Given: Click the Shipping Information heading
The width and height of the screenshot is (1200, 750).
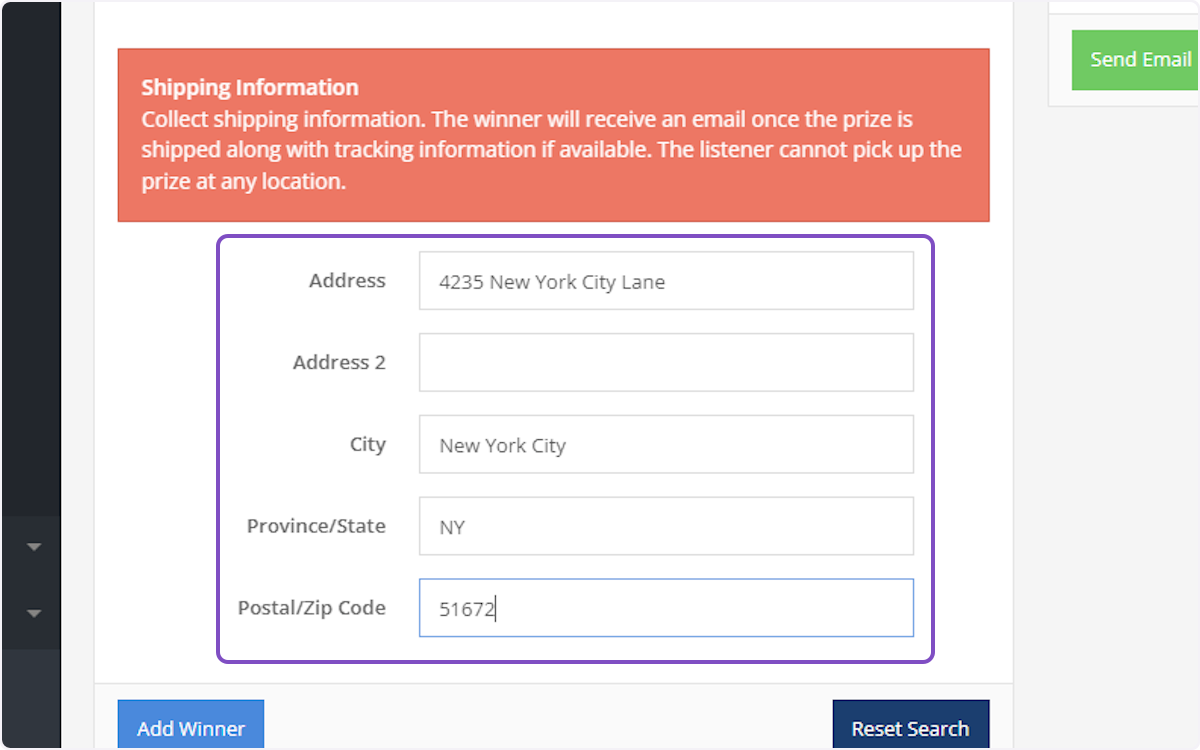Looking at the screenshot, I should (250, 88).
